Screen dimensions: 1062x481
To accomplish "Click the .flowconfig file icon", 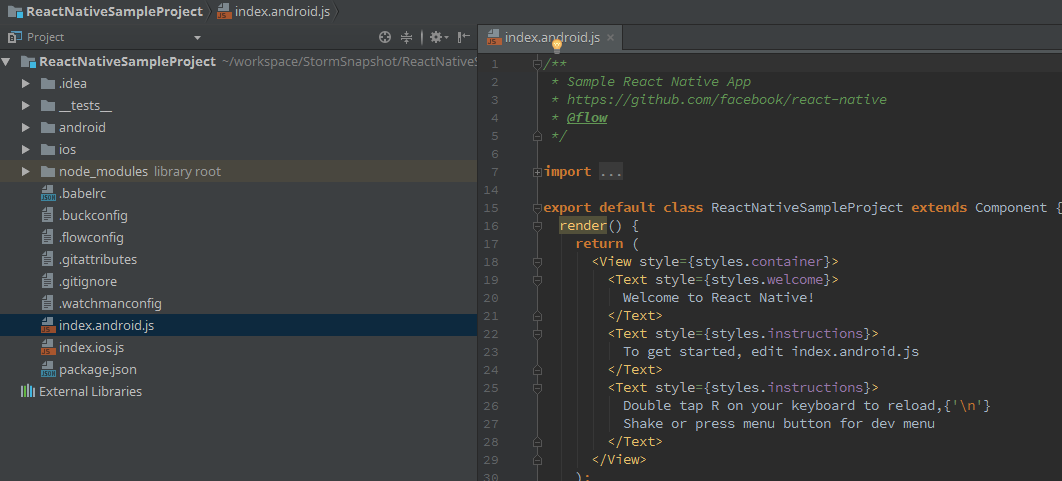I will (47, 238).
